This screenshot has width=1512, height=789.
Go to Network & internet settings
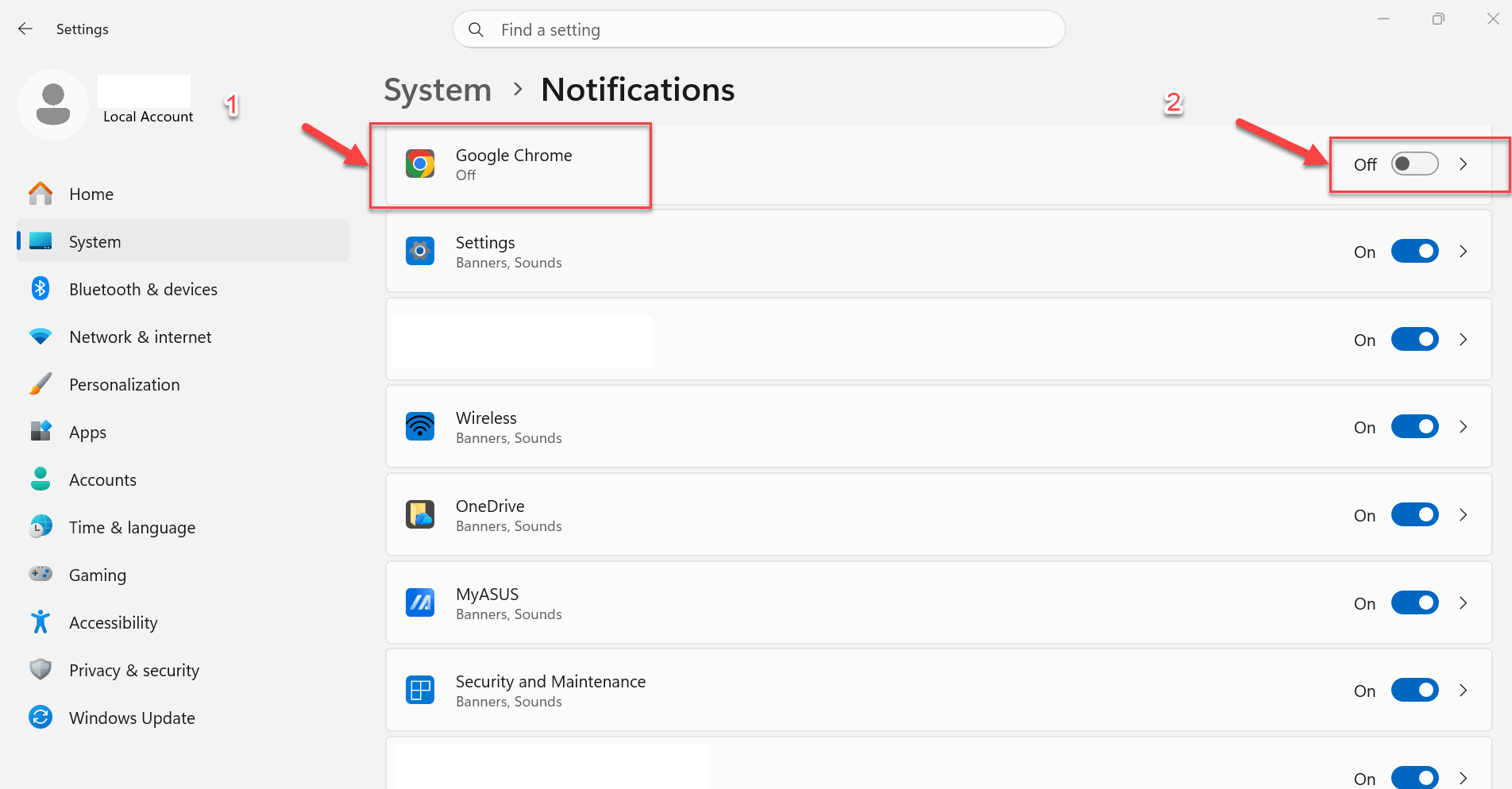183,337
